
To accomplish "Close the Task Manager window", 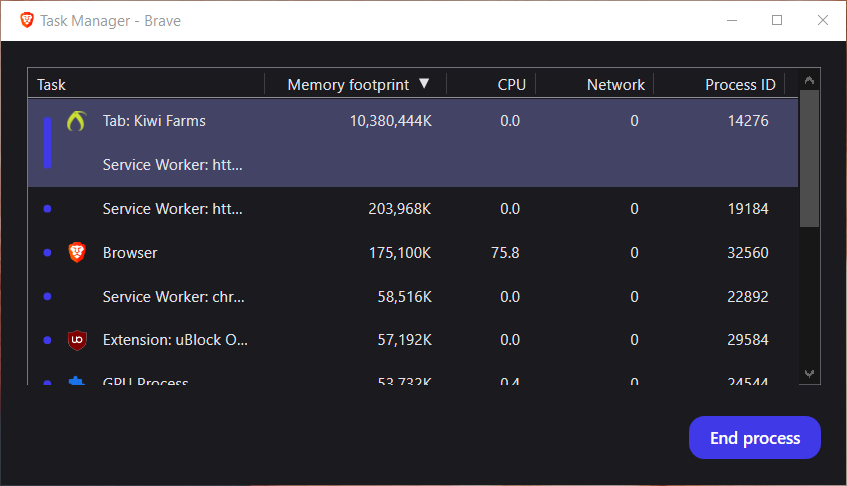I will coord(823,21).
